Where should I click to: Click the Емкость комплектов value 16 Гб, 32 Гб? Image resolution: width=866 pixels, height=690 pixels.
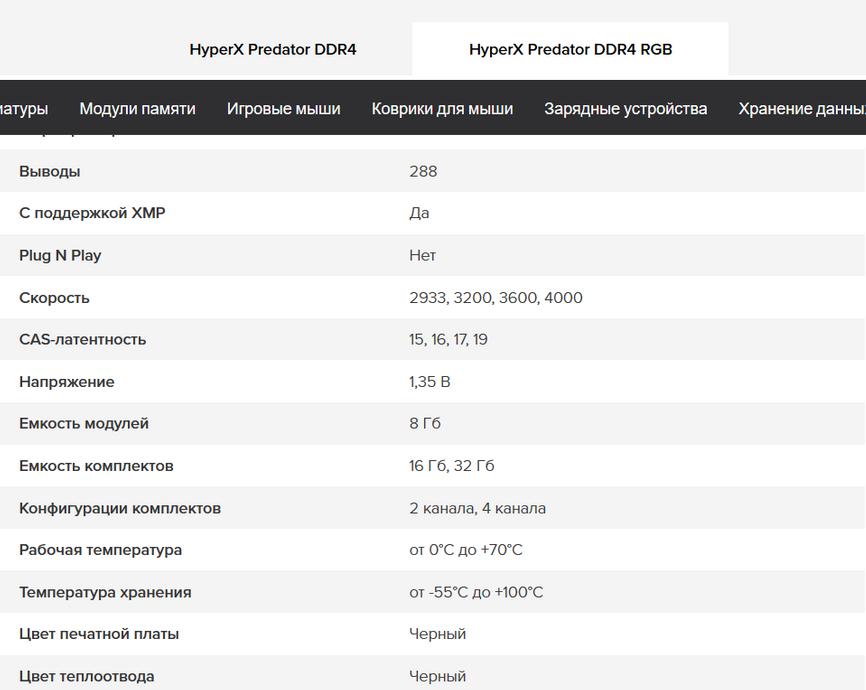[x=452, y=466]
